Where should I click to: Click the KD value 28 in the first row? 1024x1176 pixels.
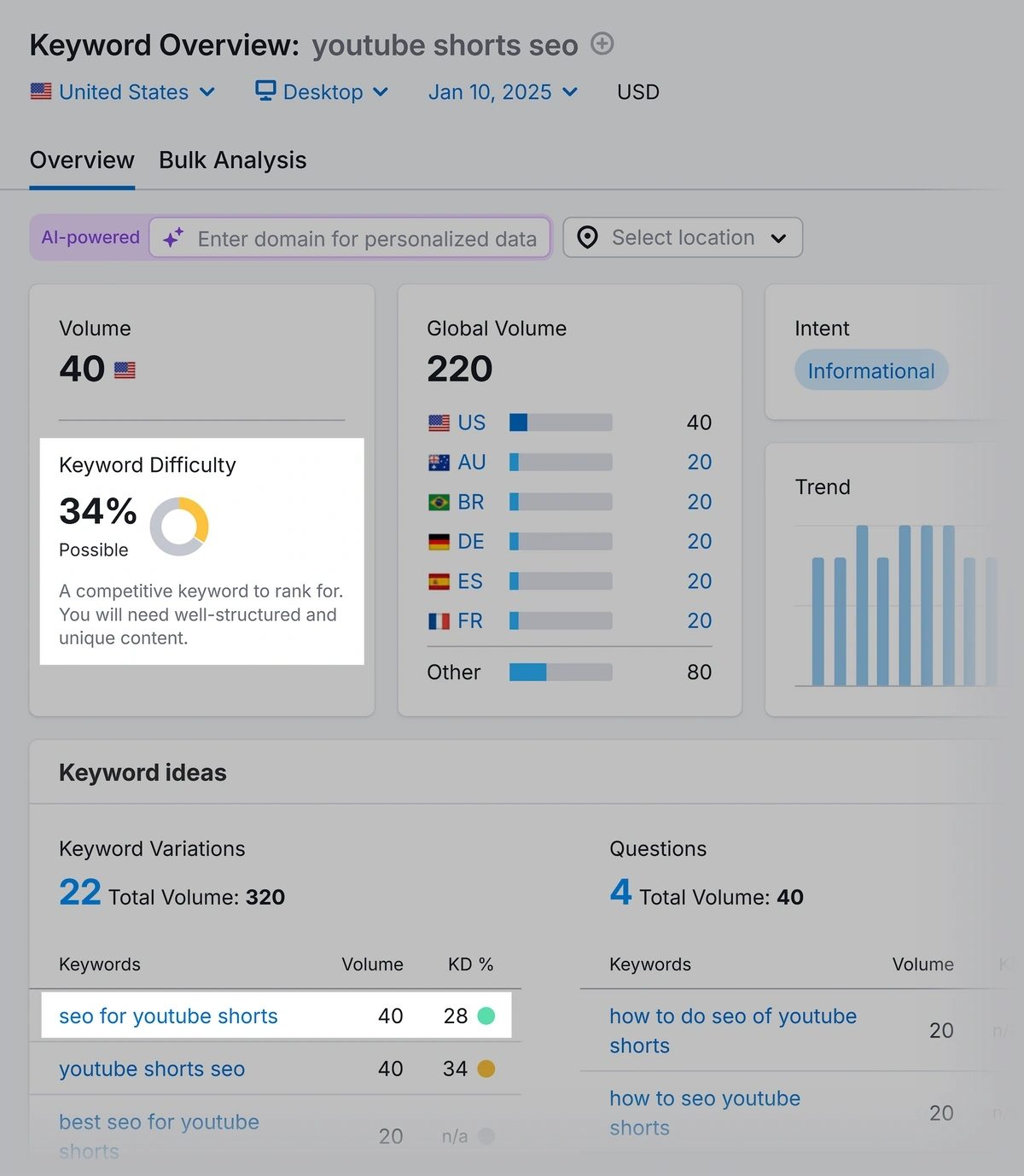click(x=456, y=1016)
